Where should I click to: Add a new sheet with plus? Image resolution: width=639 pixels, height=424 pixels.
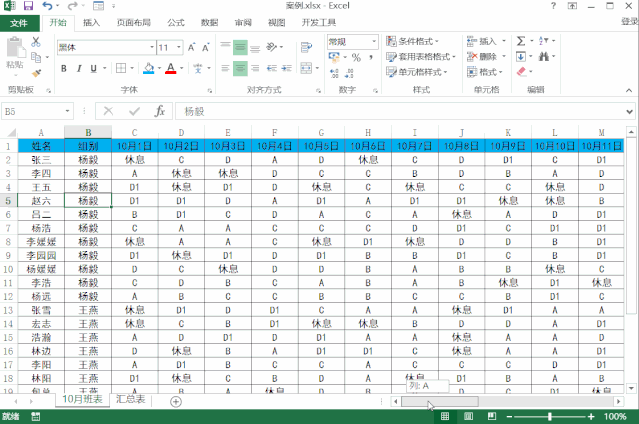click(x=176, y=402)
